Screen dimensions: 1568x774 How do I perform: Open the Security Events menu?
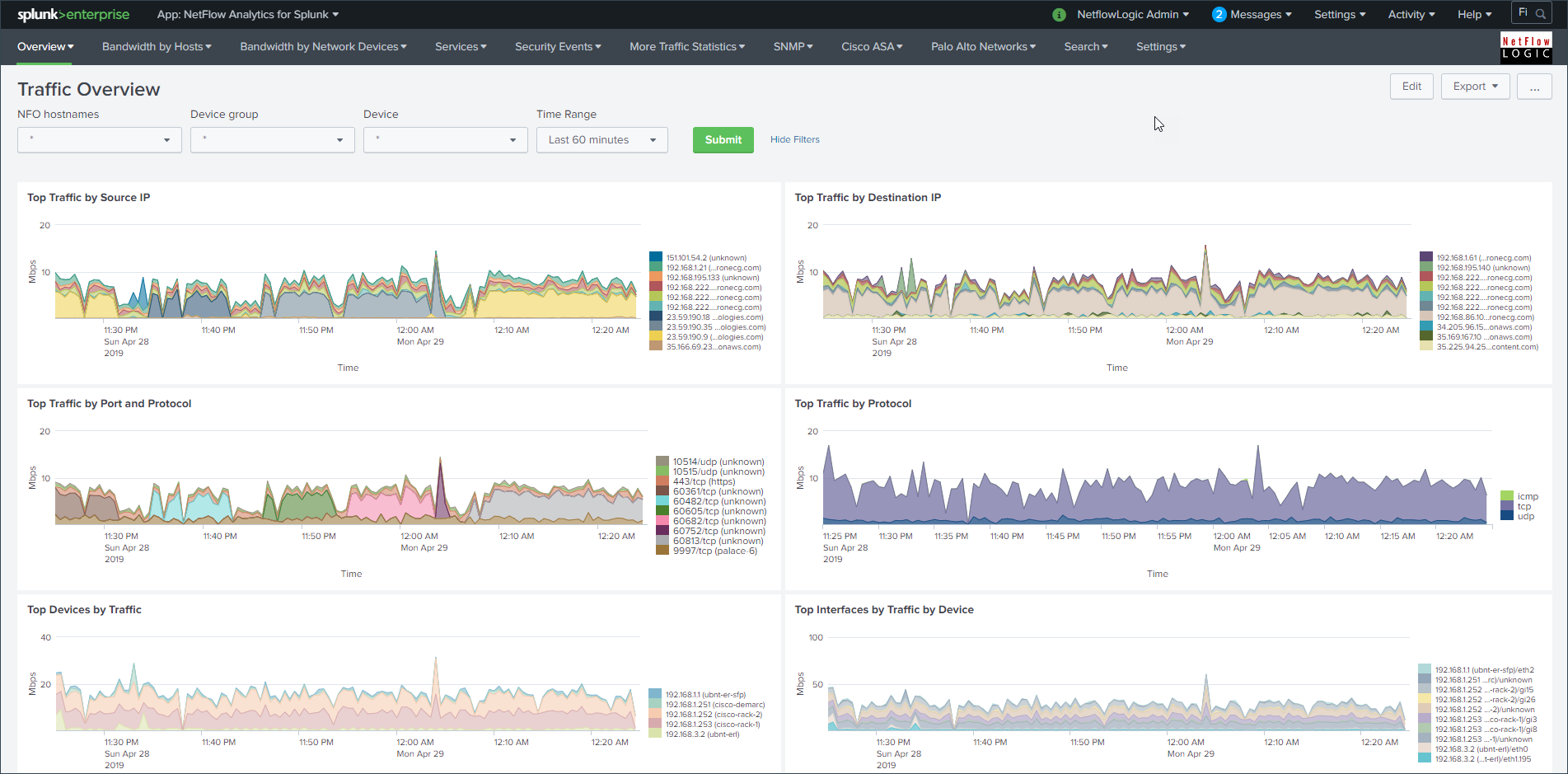[x=558, y=47]
